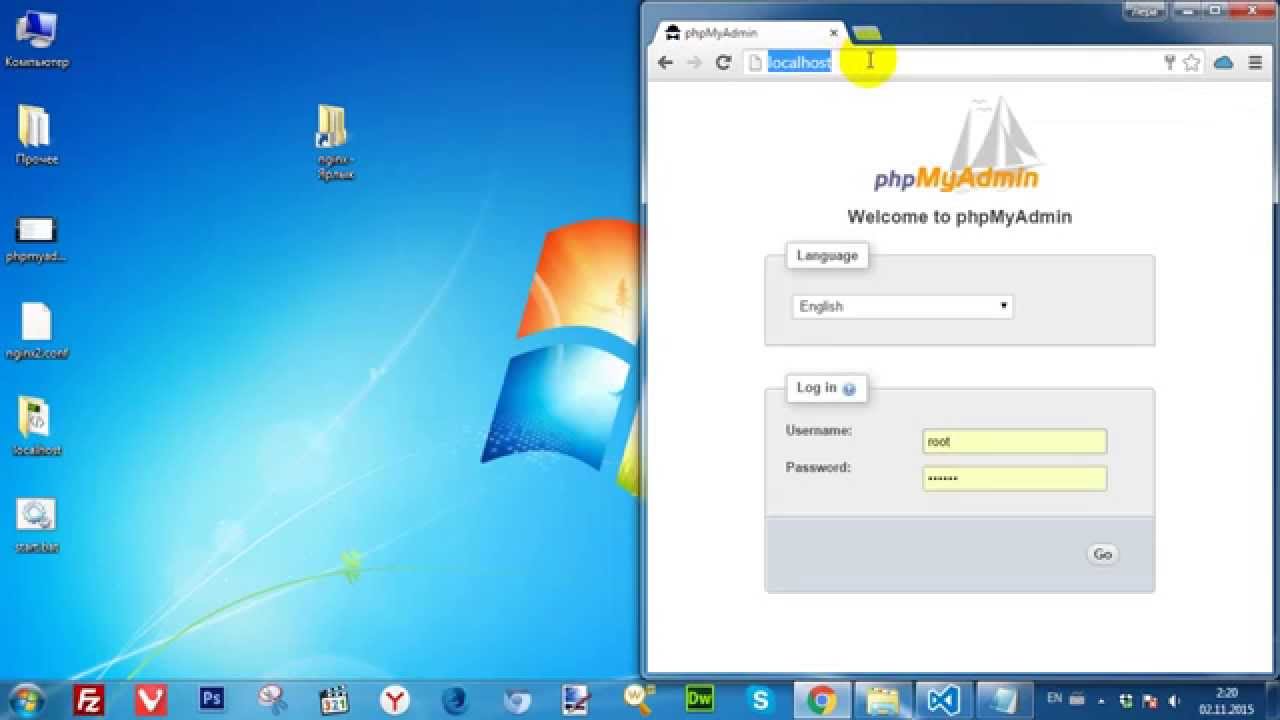
Task: Bookmark this page with the star
Action: click(x=1191, y=62)
